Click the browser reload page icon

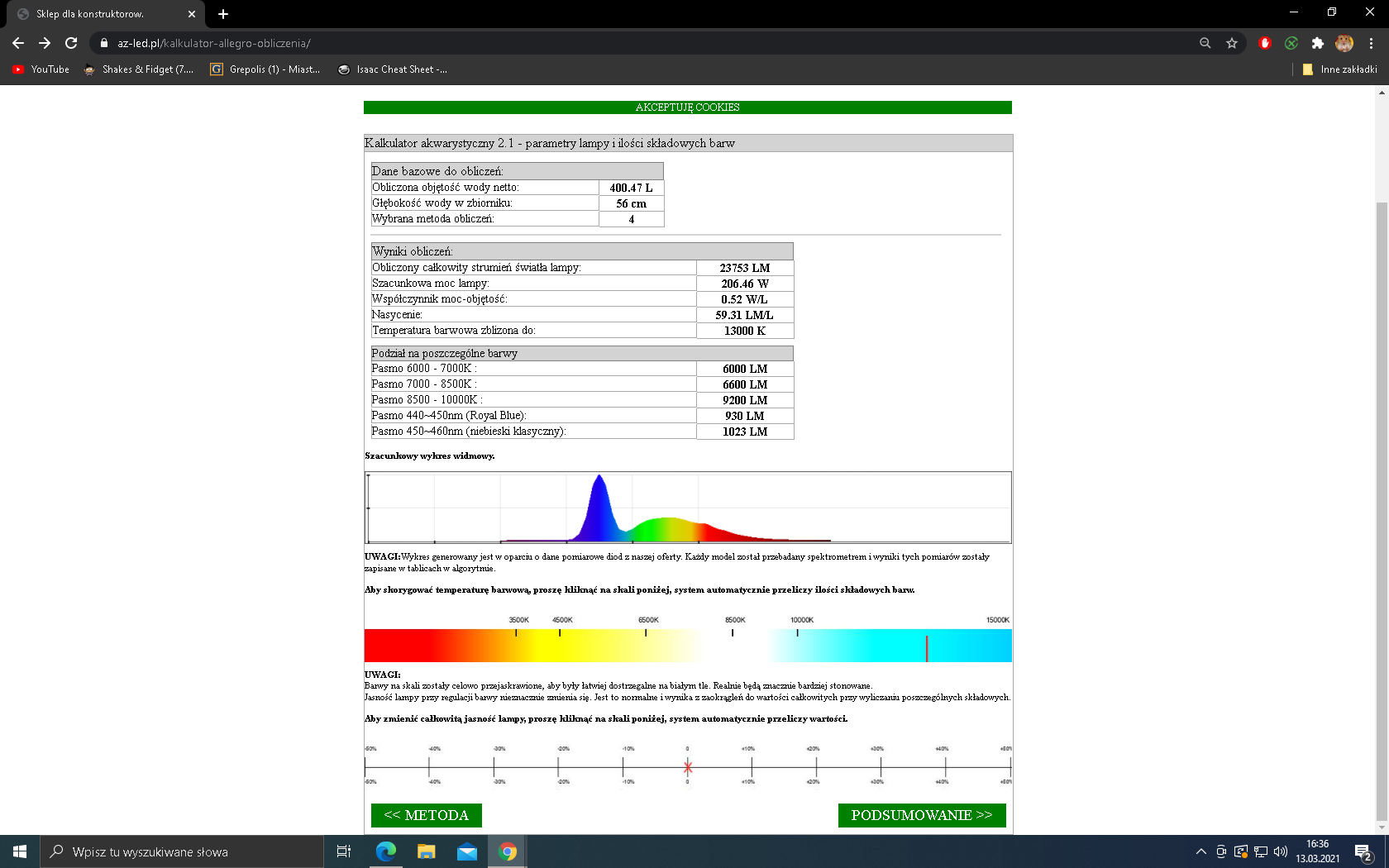(71, 43)
